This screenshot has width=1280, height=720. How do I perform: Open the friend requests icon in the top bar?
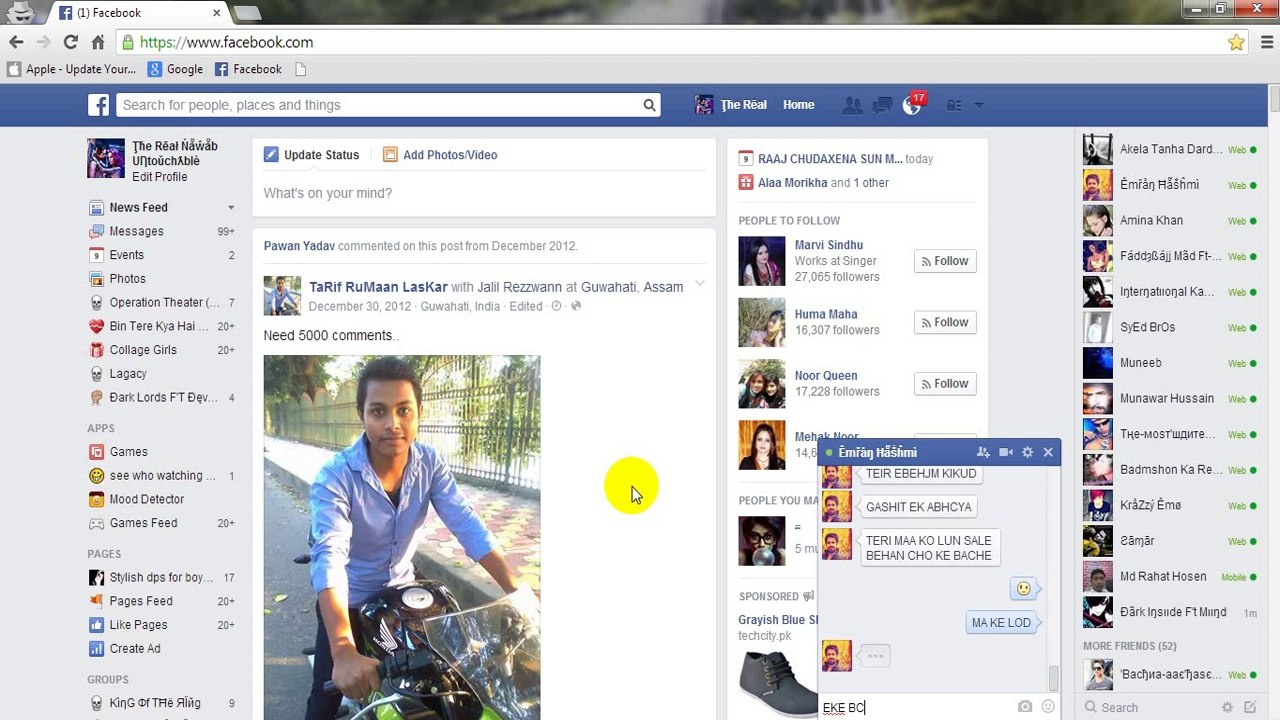tap(852, 105)
